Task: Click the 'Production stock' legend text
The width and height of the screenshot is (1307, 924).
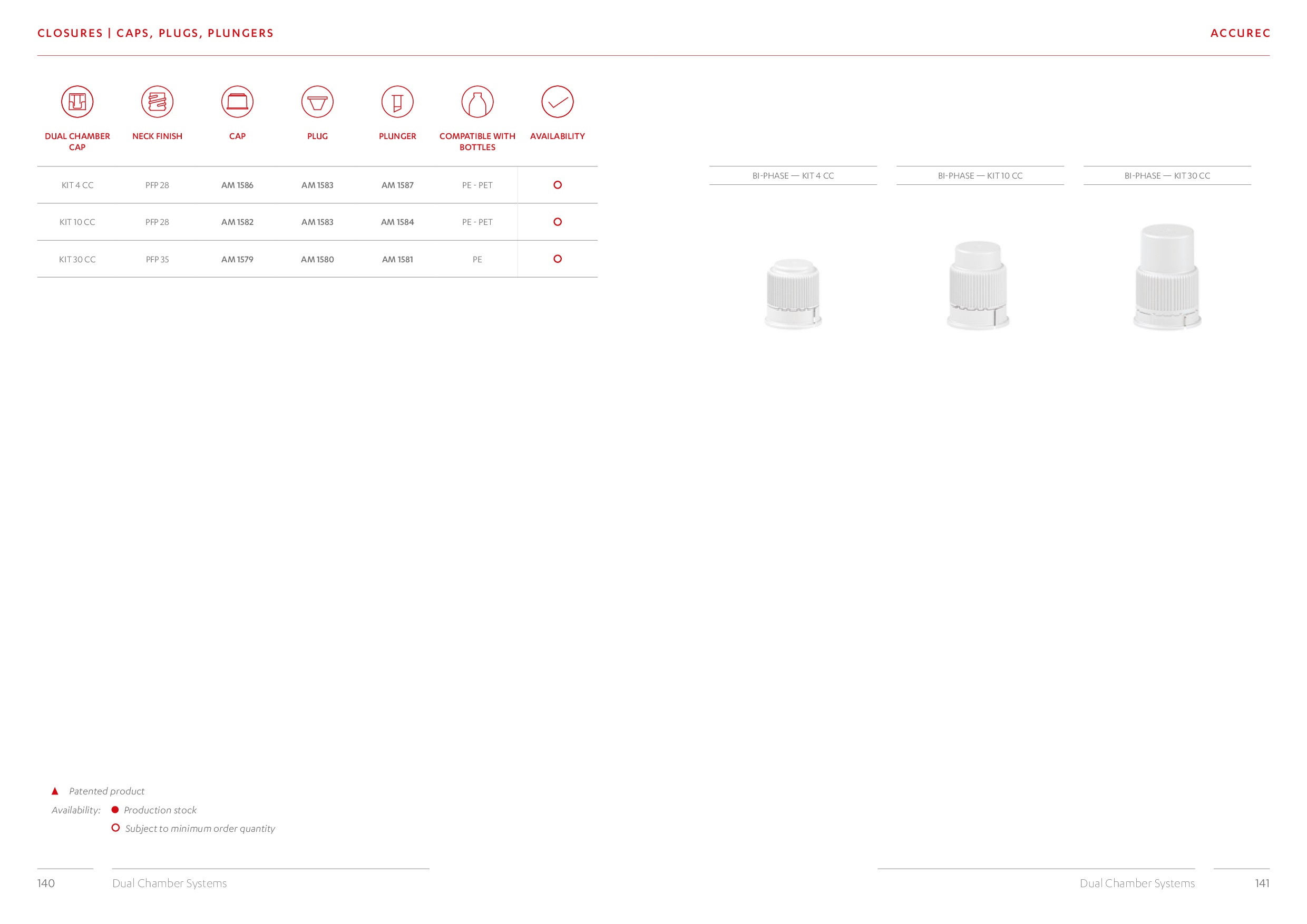Action: (160, 810)
